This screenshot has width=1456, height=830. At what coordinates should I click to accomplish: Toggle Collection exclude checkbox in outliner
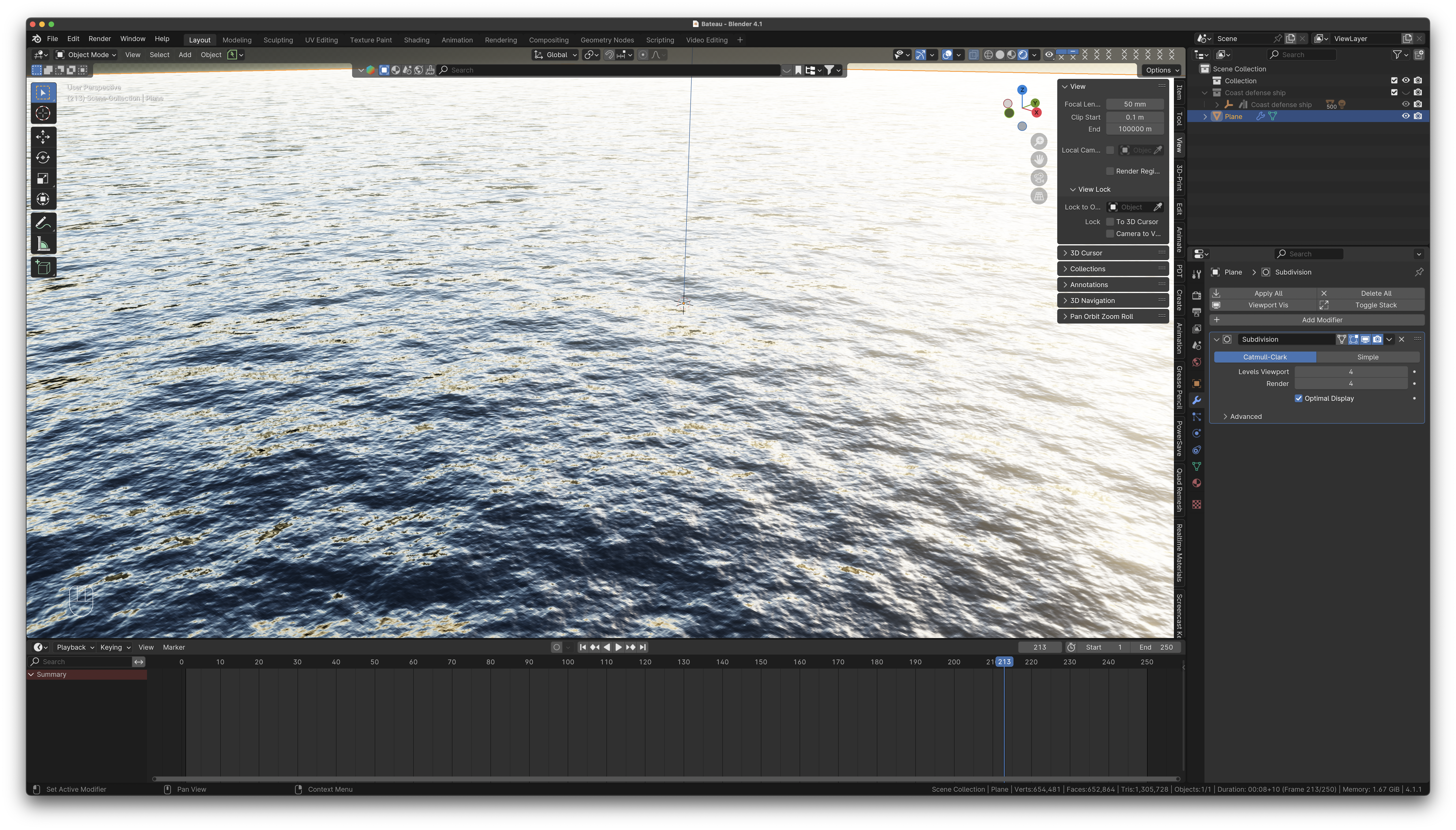pos(1394,80)
